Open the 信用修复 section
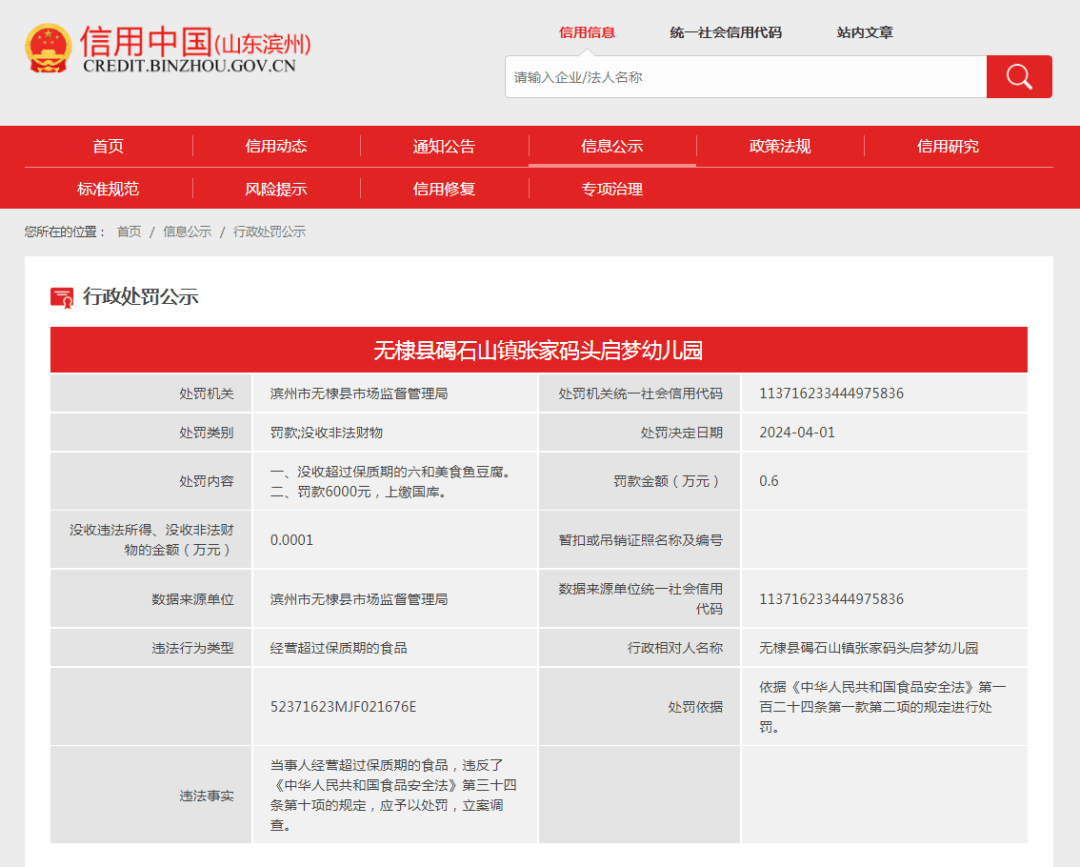Viewport: 1080px width, 867px height. click(x=443, y=188)
